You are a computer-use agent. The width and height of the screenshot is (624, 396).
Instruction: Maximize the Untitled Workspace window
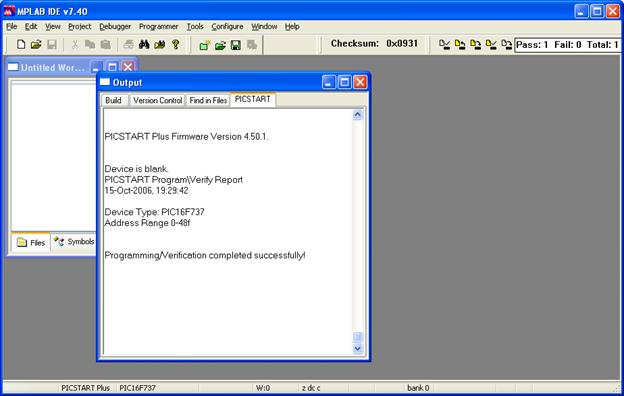[x=112, y=67]
